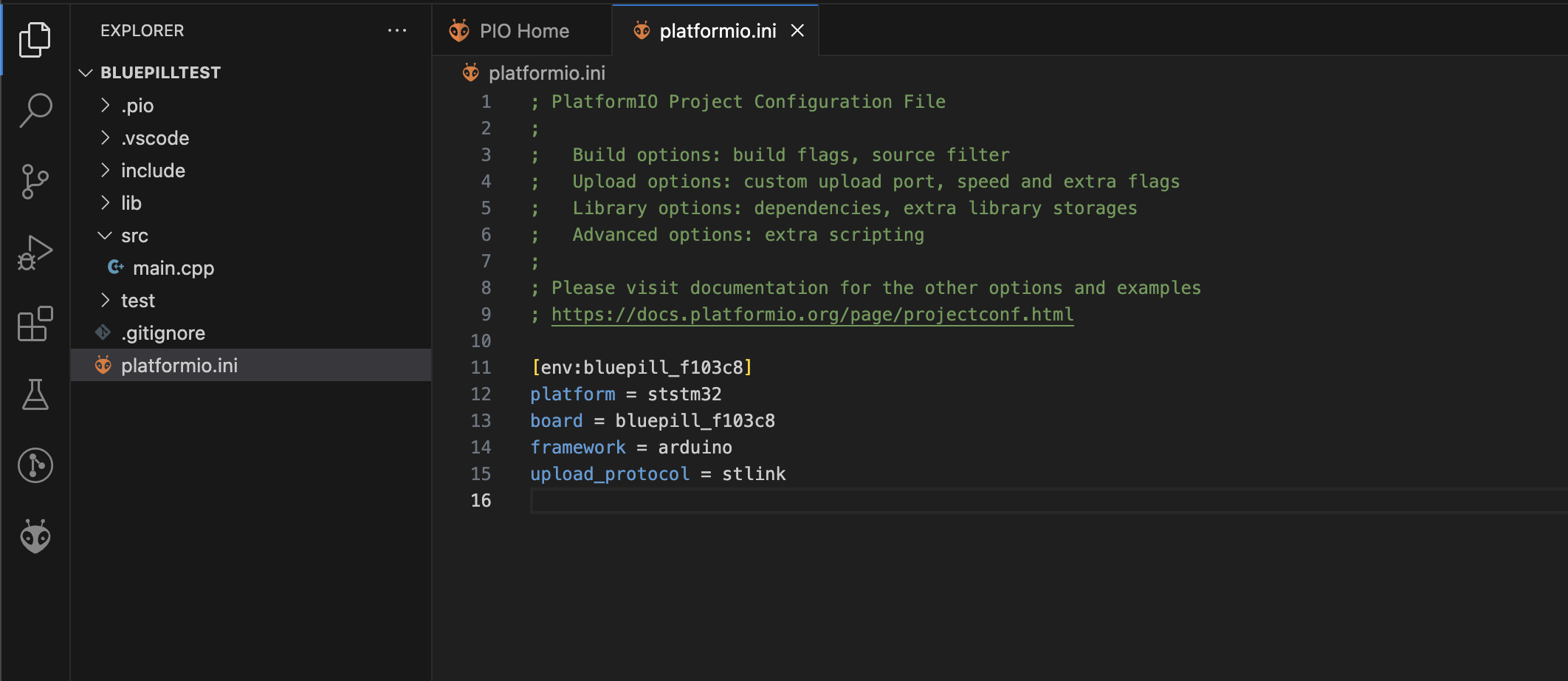The width and height of the screenshot is (1568, 681).
Task: Open the .gitignore file
Action: point(163,333)
